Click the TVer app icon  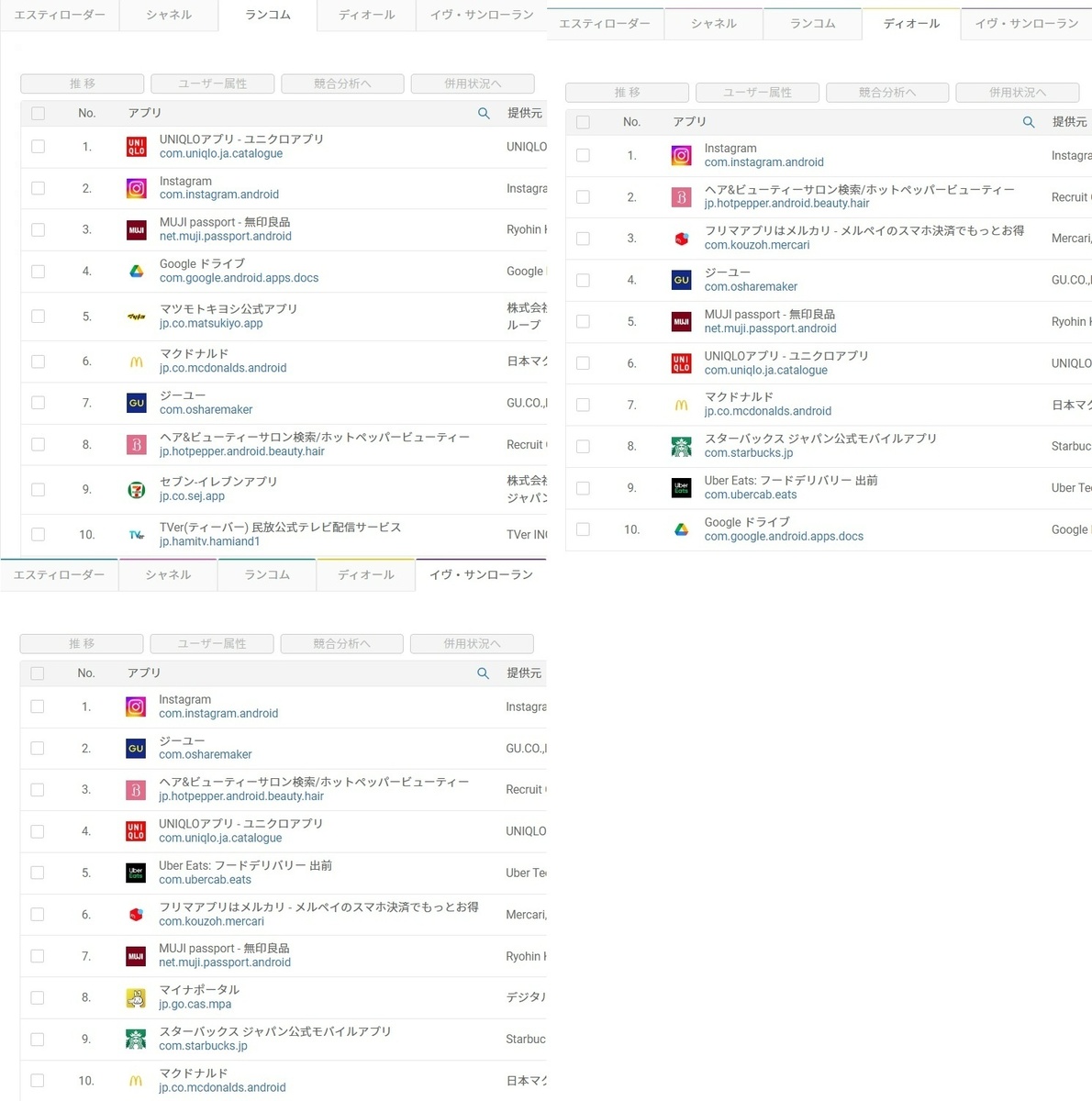tap(136, 534)
